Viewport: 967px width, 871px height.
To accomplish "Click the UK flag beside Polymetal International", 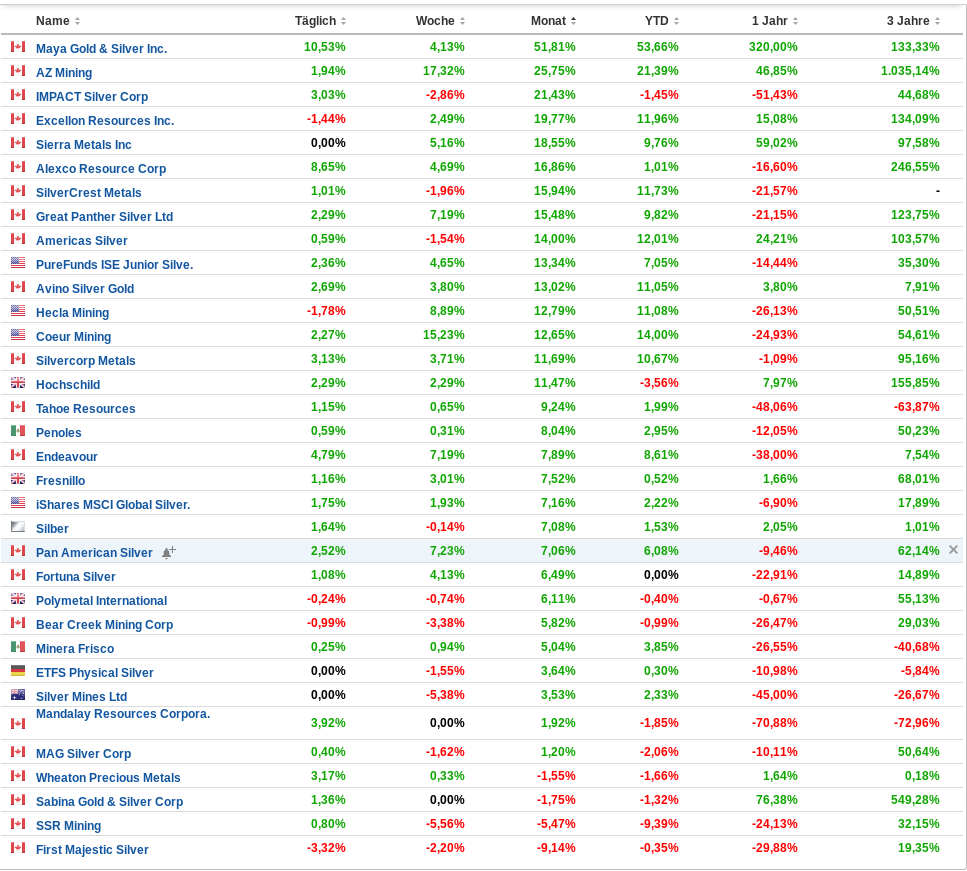I will (18, 598).
